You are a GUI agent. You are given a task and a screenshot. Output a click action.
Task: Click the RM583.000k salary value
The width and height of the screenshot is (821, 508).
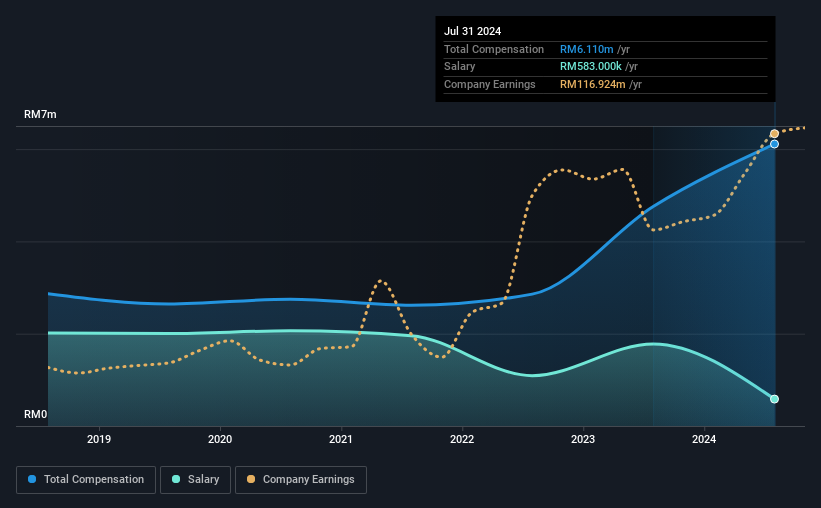pos(591,67)
